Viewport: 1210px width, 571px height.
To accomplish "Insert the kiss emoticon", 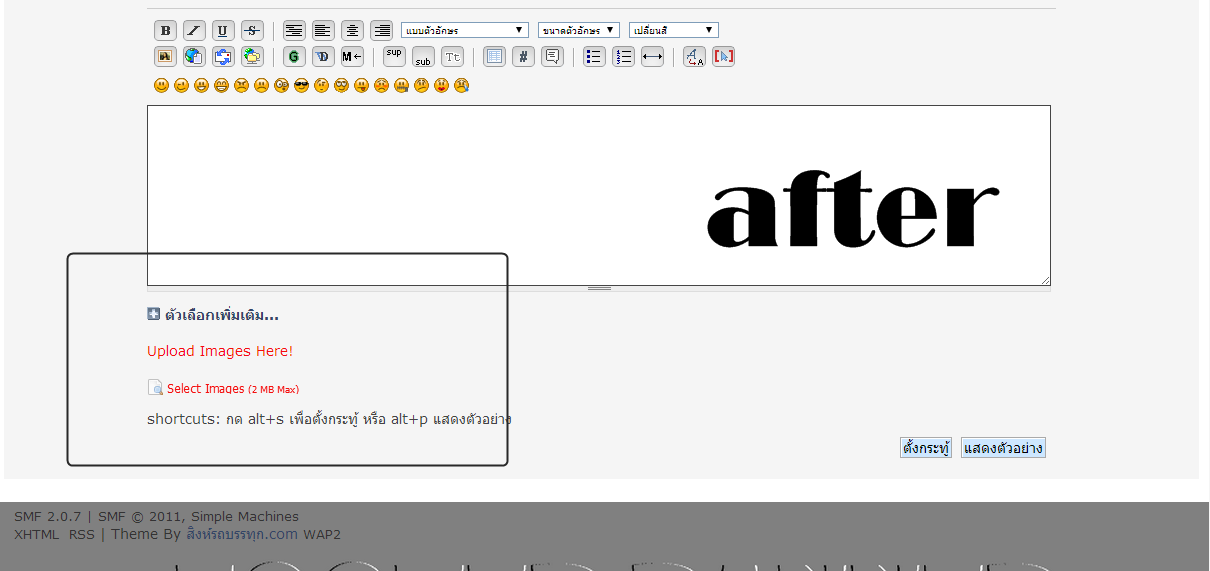I will point(441,85).
